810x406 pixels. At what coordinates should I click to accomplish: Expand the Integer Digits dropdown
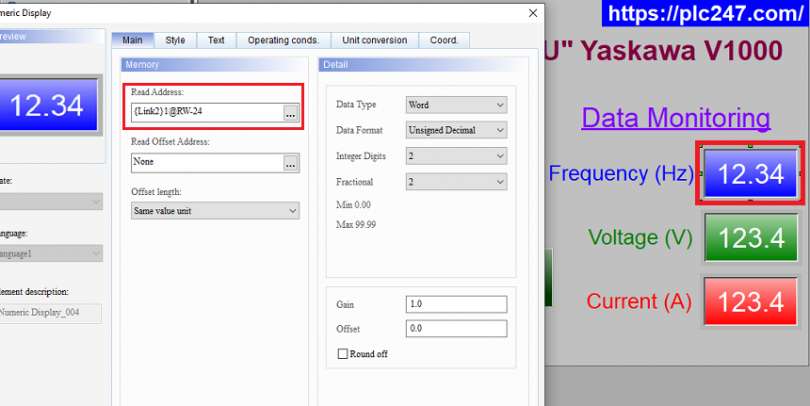[456, 156]
